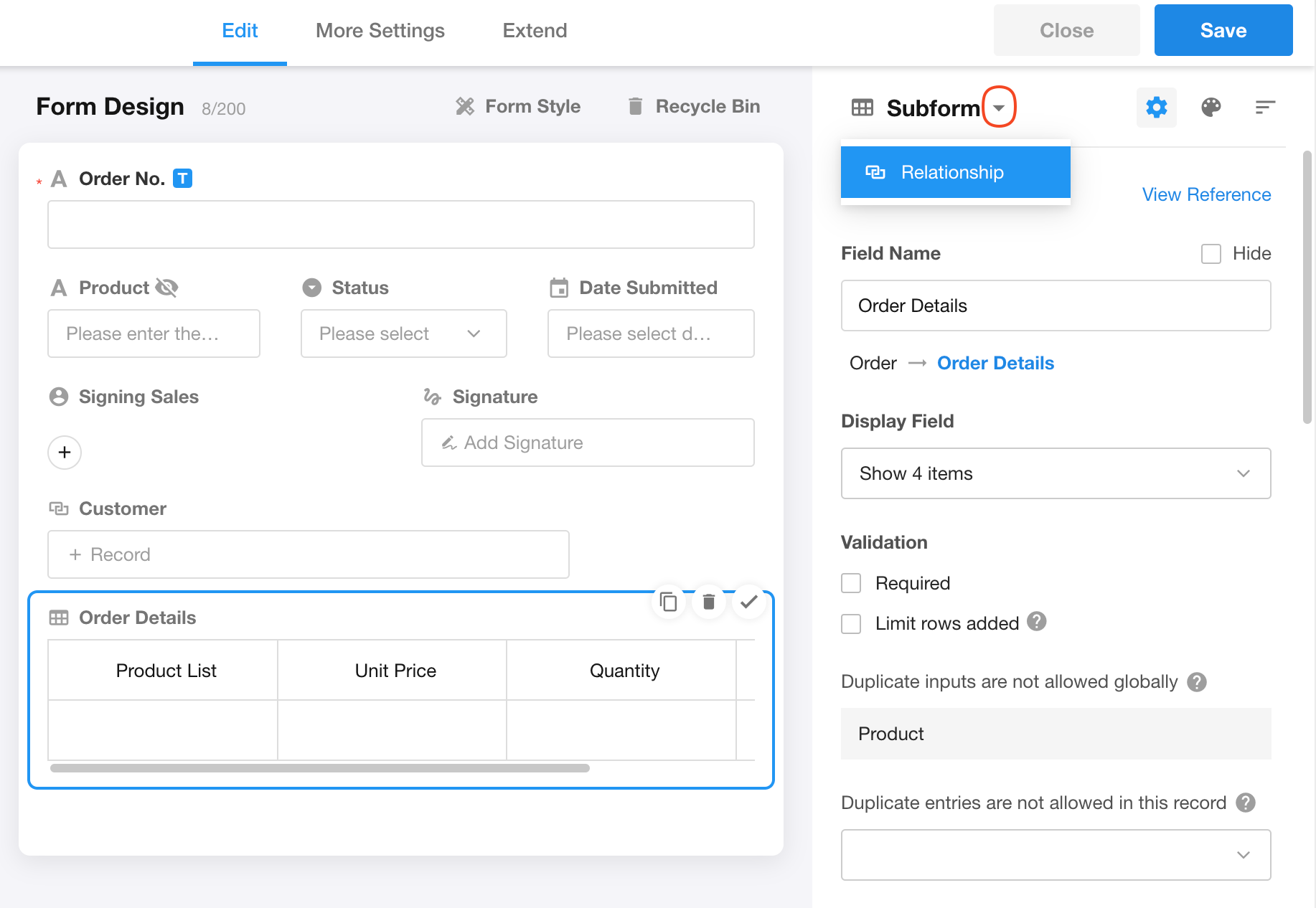Viewport: 1316px width, 908px height.
Task: Open the View Reference link
Action: coord(1205,194)
